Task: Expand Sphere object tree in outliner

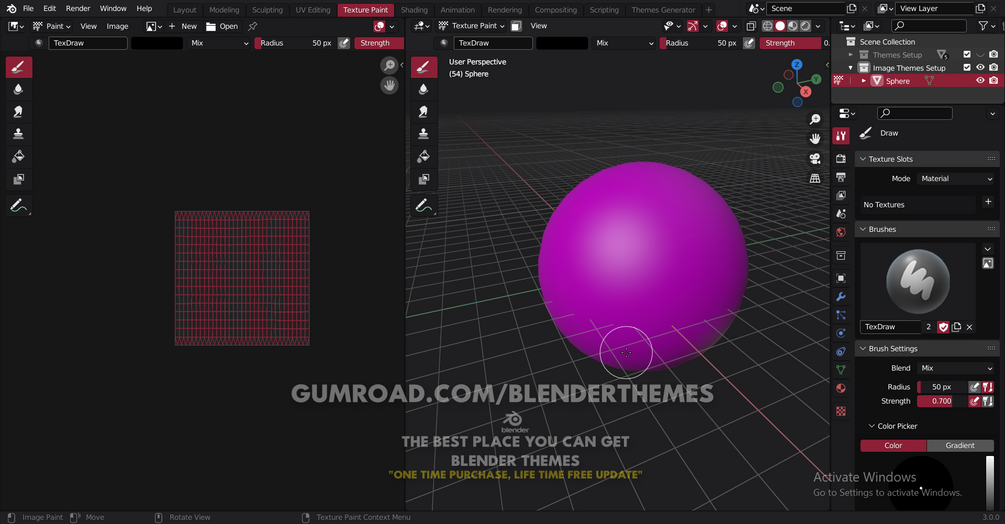Action: (x=864, y=81)
